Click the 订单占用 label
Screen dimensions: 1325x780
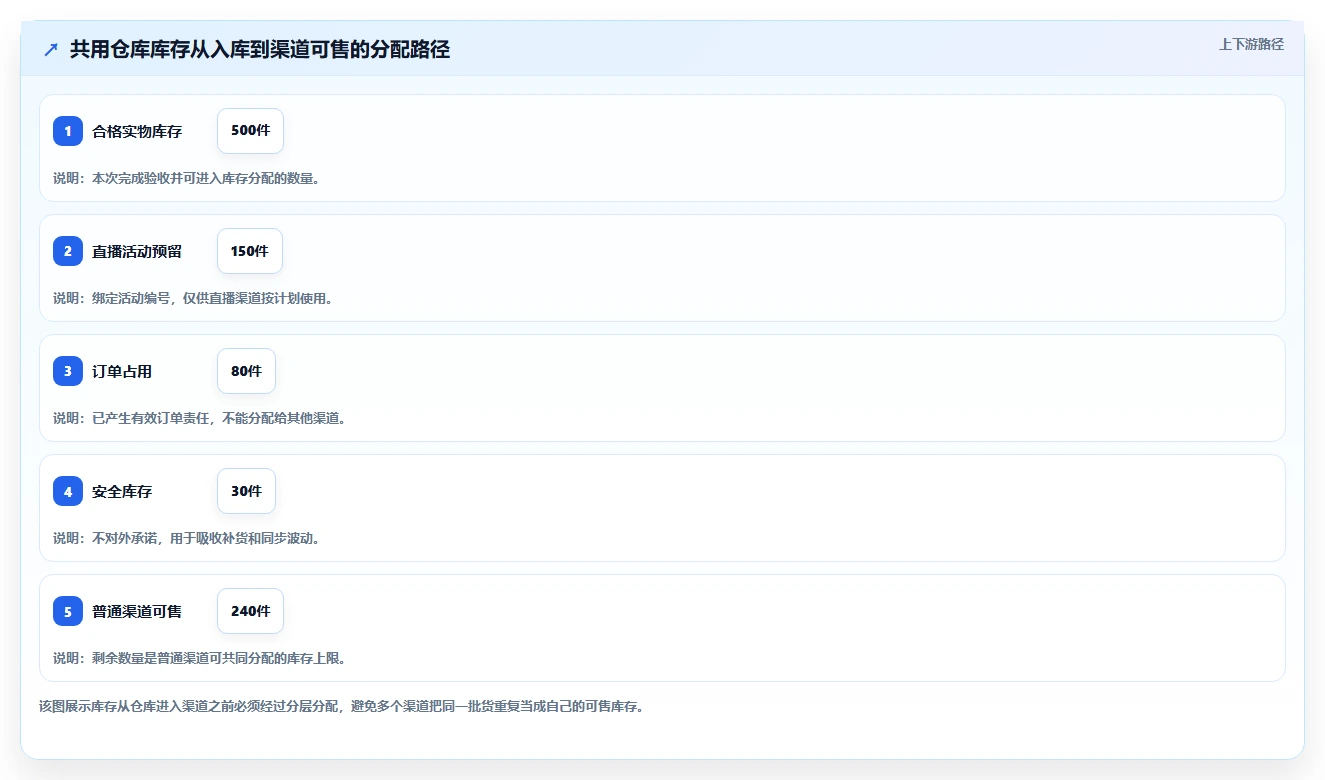coord(122,371)
